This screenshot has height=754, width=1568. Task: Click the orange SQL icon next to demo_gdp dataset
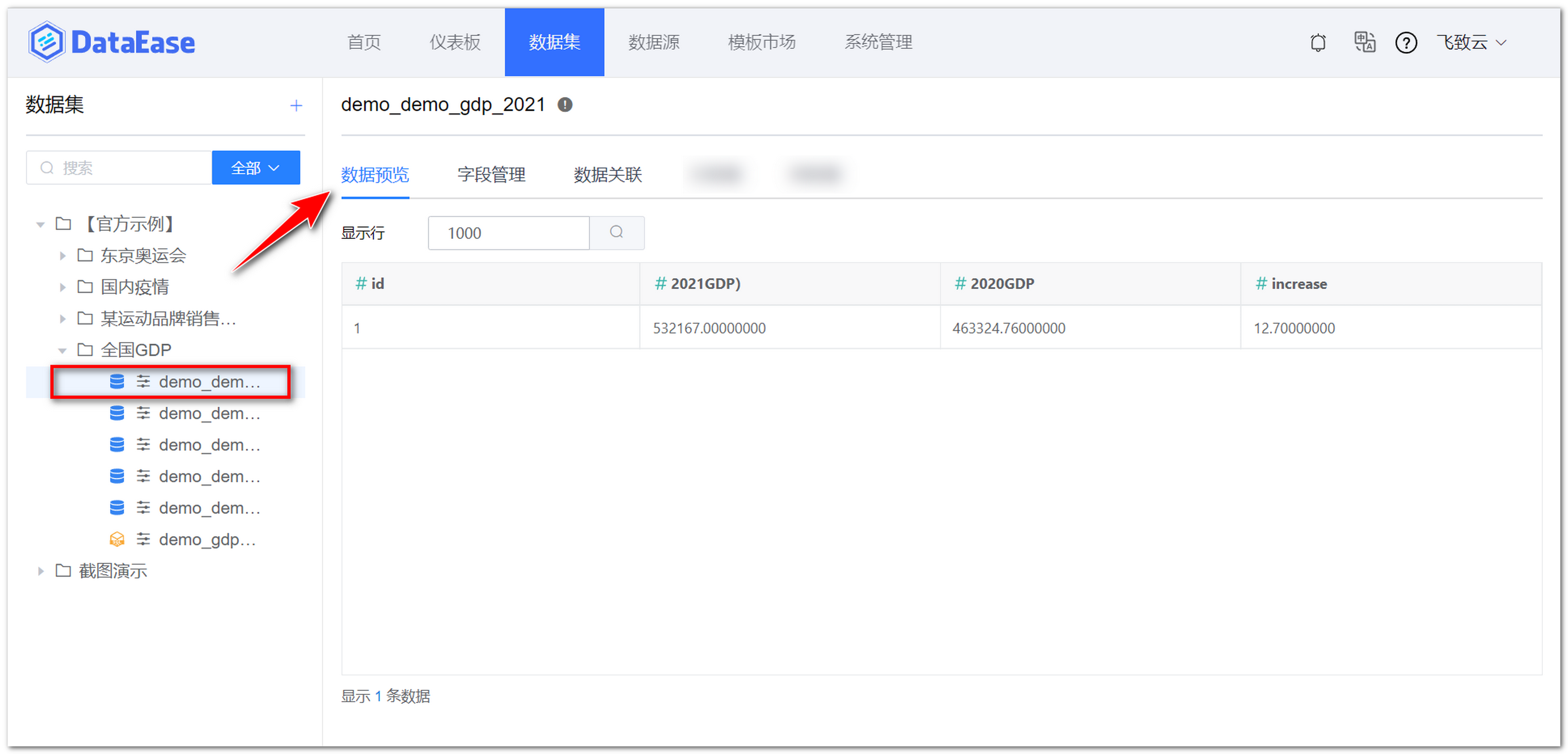[117, 539]
